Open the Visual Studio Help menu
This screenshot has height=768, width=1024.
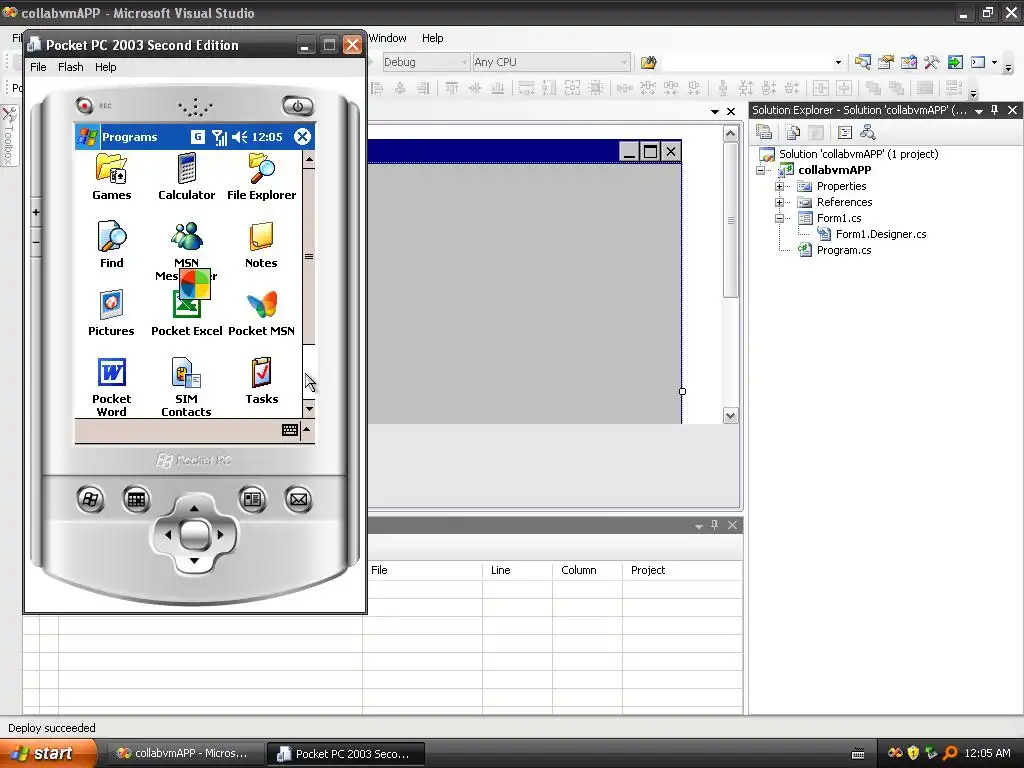432,38
